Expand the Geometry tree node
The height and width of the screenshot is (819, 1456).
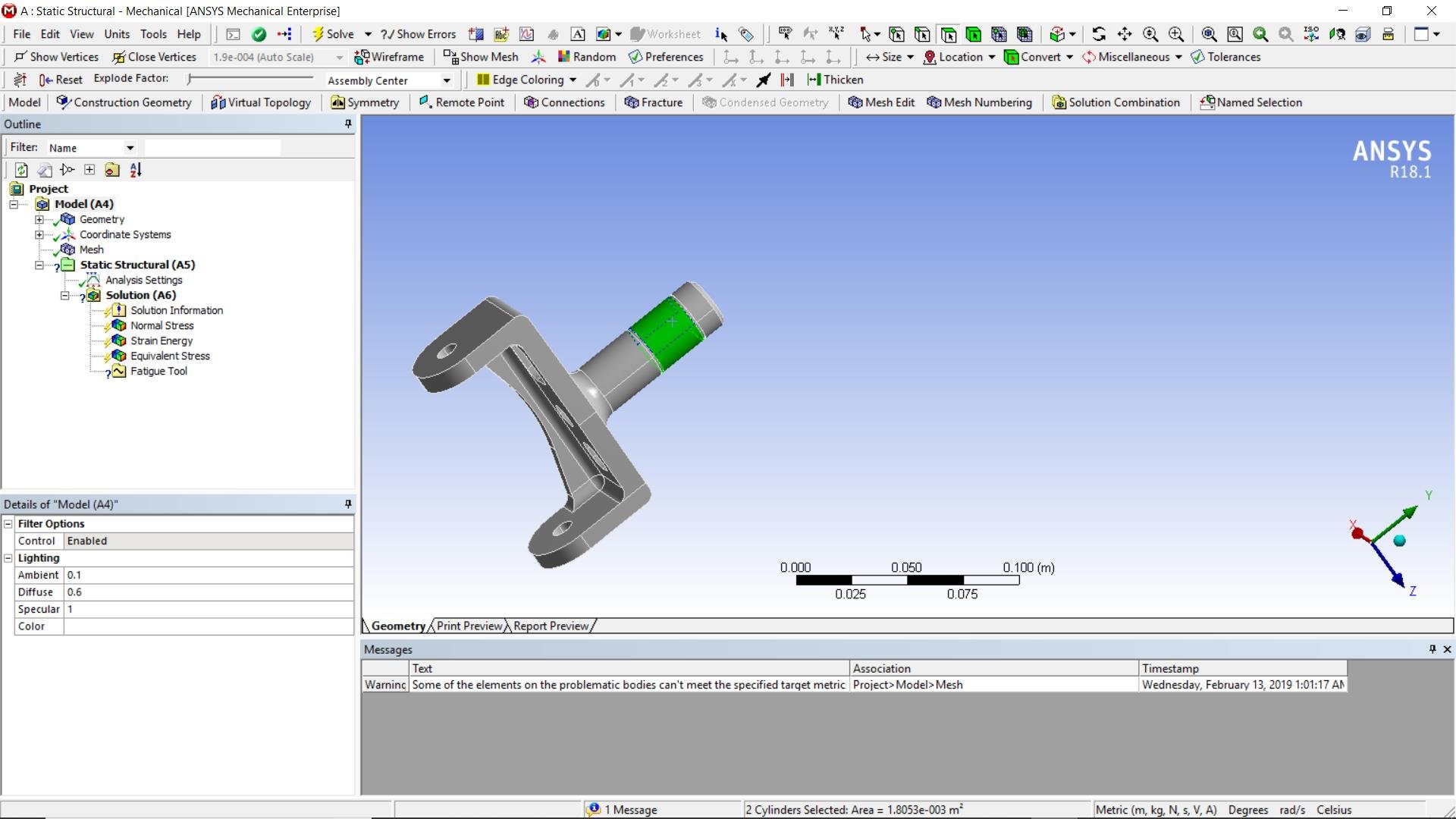coord(39,219)
